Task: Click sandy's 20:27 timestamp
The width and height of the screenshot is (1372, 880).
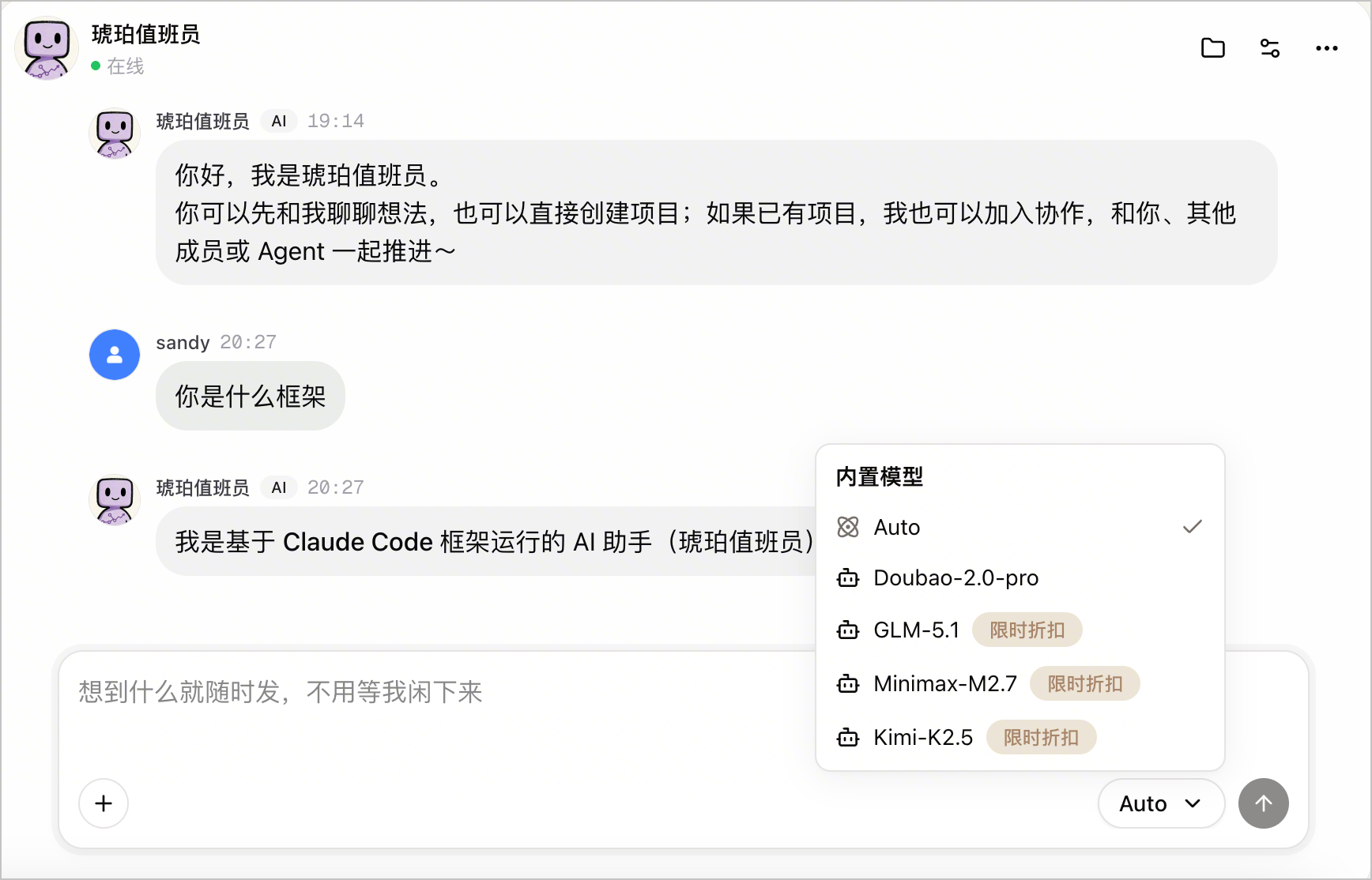Action: pyautogui.click(x=248, y=342)
